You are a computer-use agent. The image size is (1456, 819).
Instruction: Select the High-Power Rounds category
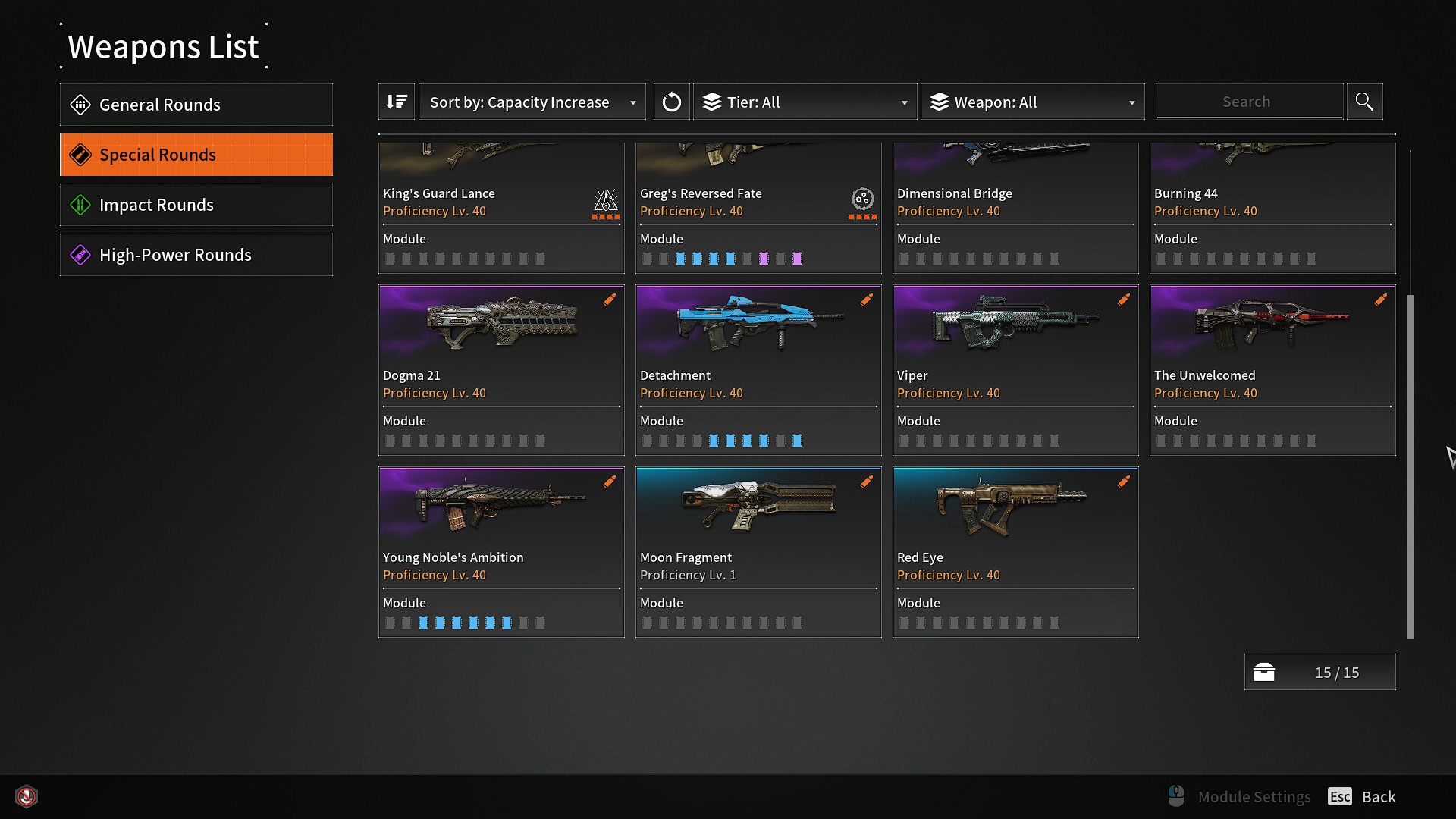tap(196, 255)
